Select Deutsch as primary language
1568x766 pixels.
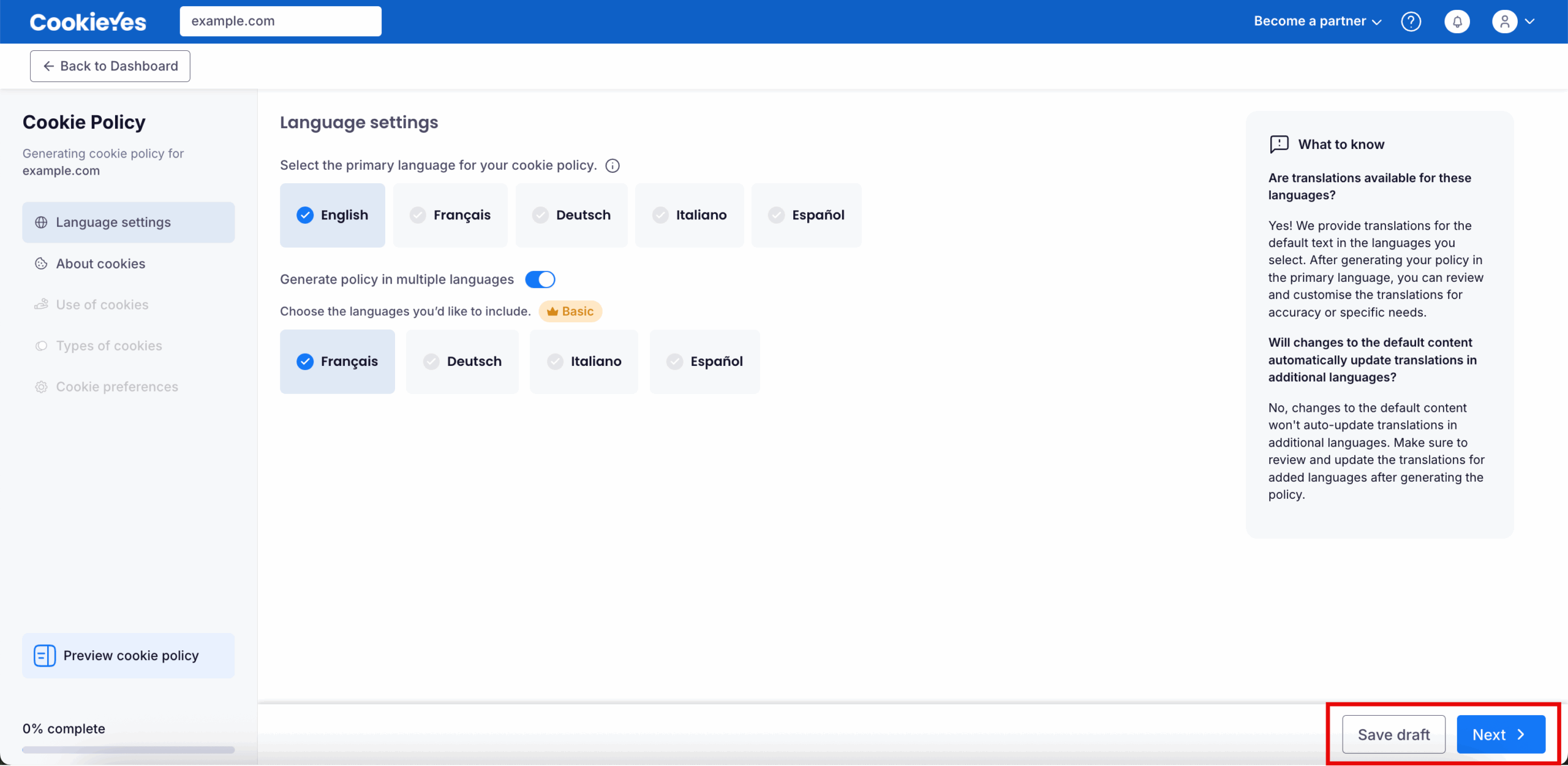(x=571, y=215)
